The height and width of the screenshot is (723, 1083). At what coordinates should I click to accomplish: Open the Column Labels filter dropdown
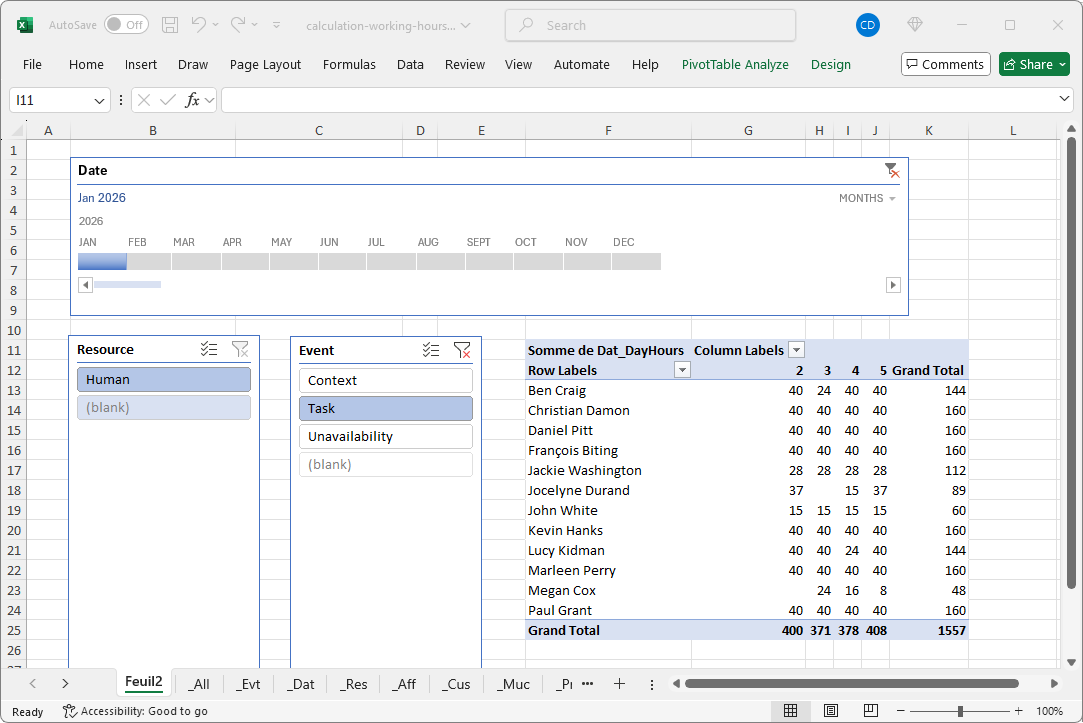[x=797, y=350]
